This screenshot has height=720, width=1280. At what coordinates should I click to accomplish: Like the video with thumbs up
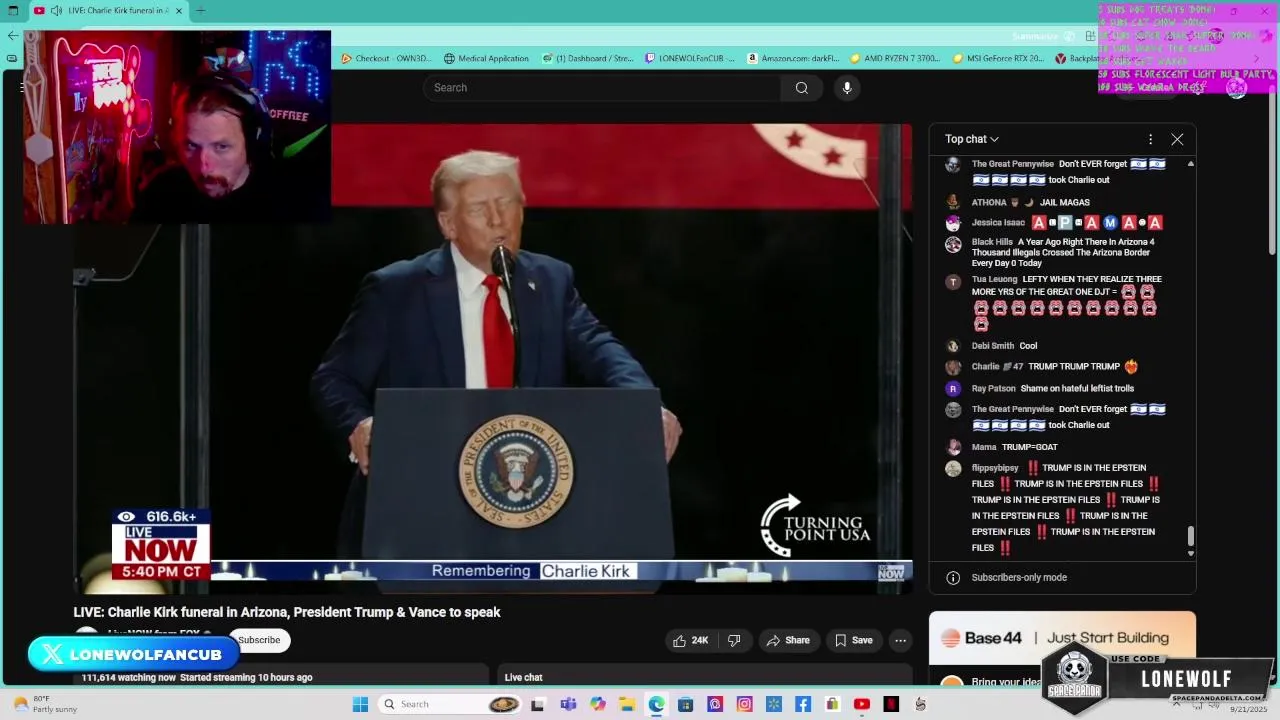(x=691, y=640)
